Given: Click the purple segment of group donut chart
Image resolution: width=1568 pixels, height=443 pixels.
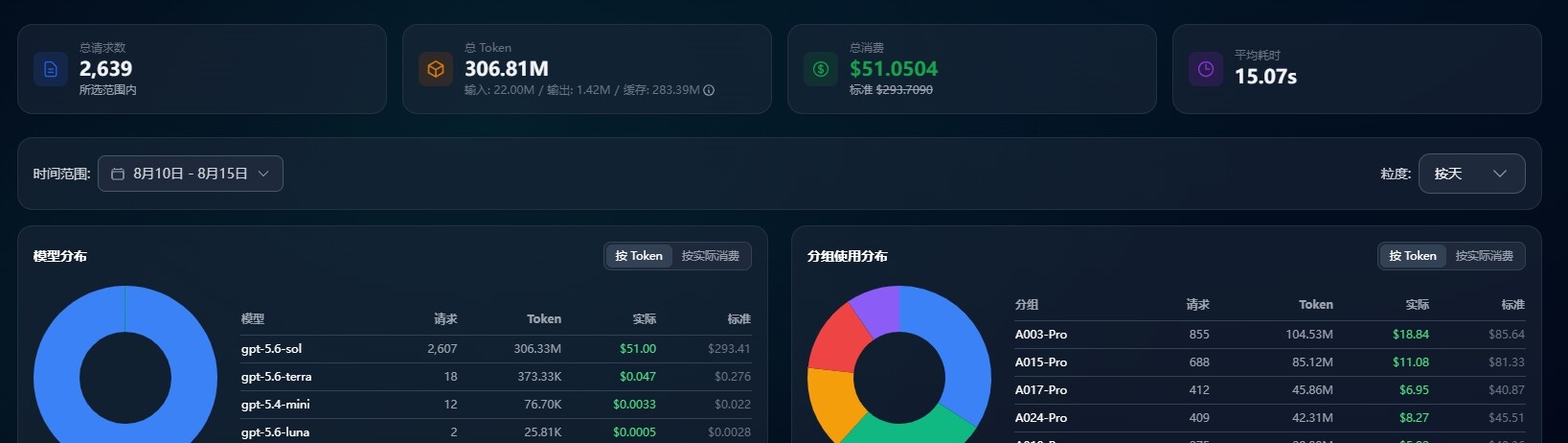Looking at the screenshot, I should pyautogui.click(x=875, y=309).
